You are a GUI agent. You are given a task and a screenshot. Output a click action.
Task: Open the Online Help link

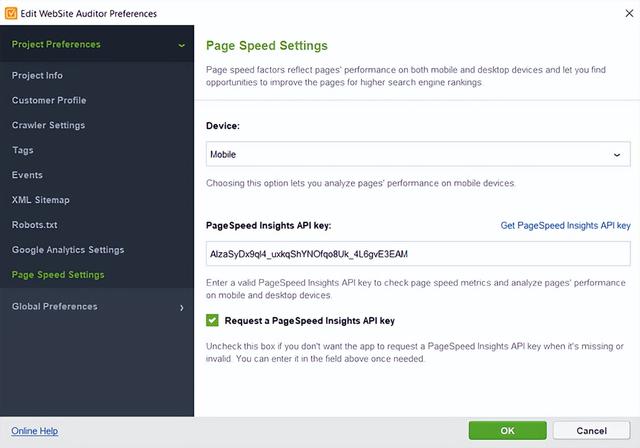(35, 431)
